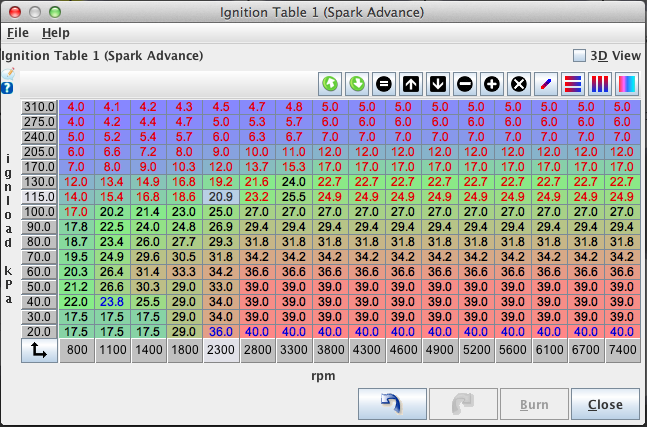Screen dimensions: 647x427
Task: Open the Help menu
Action: 56,33
